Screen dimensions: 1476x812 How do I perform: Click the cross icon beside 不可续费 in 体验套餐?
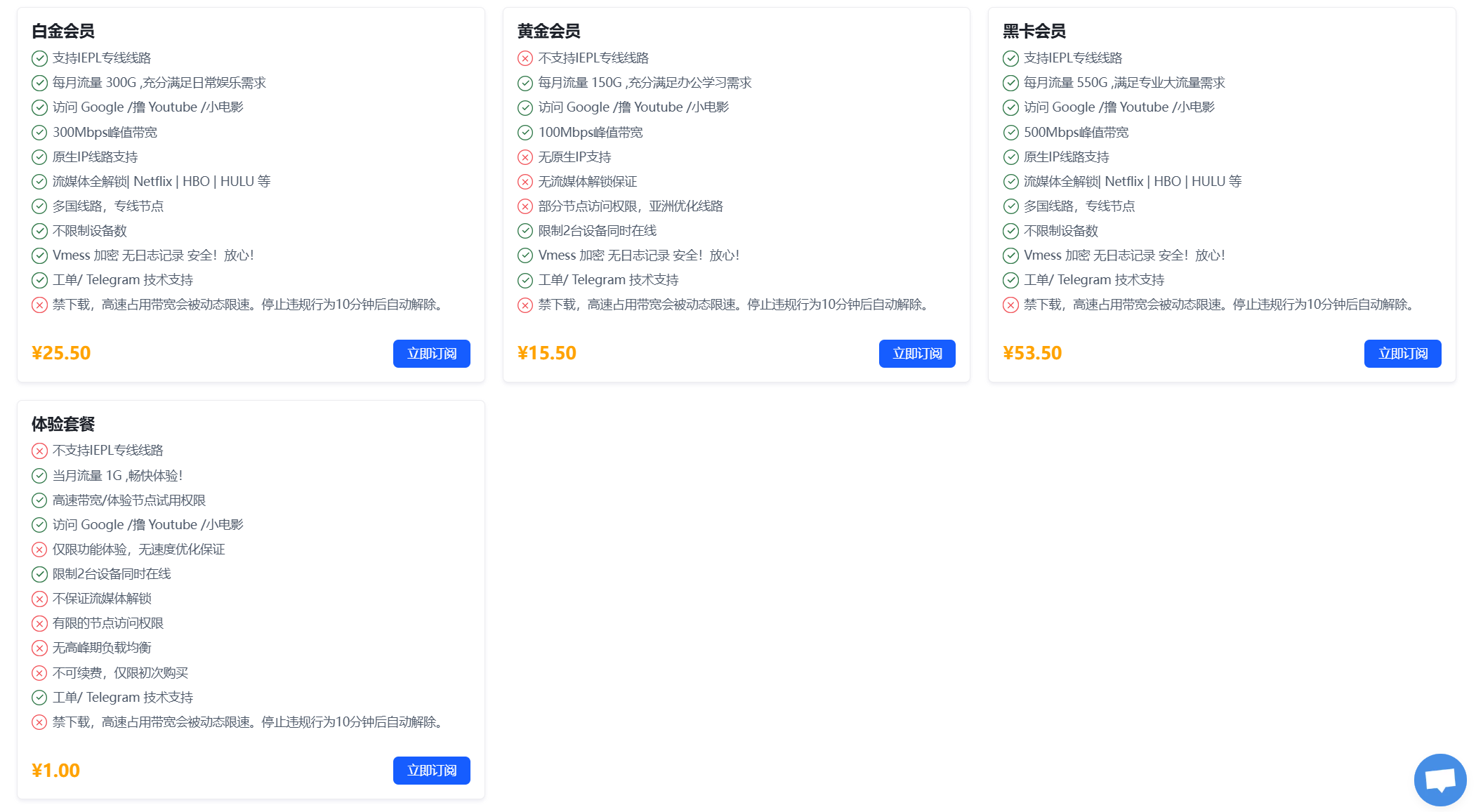click(39, 673)
